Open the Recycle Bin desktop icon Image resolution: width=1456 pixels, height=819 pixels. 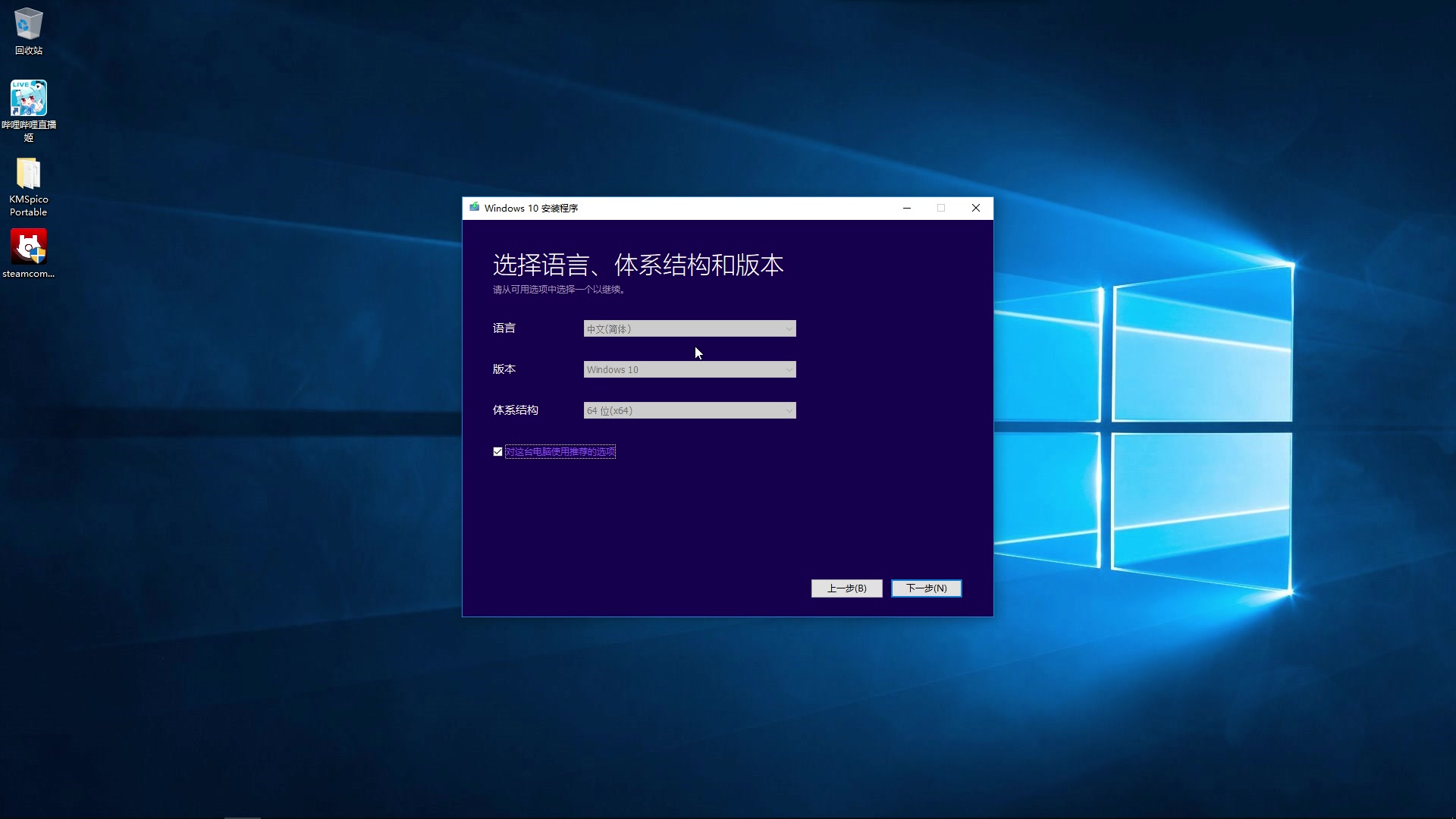(x=29, y=30)
